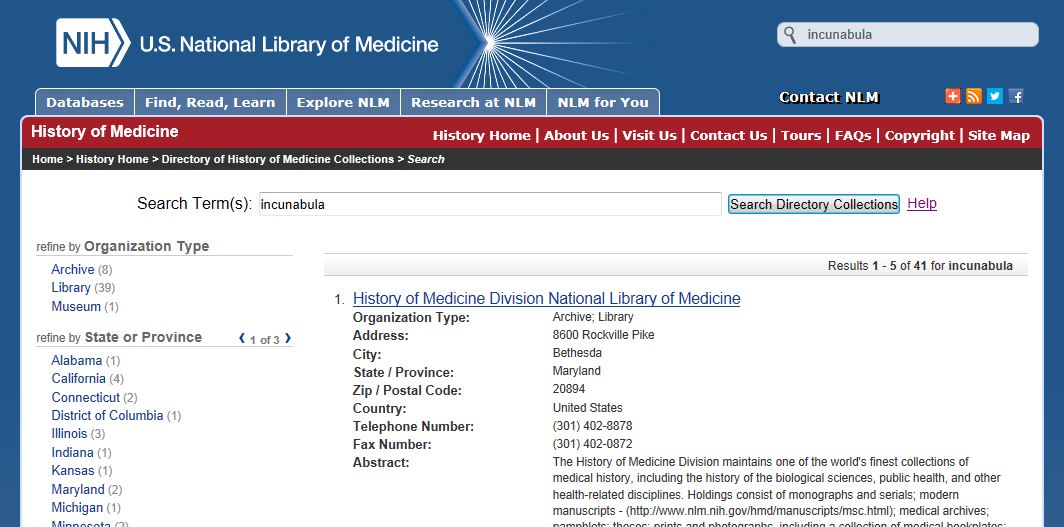Filter results by District of Columbia
Viewport: 1064px width, 527px height.
(x=107, y=415)
